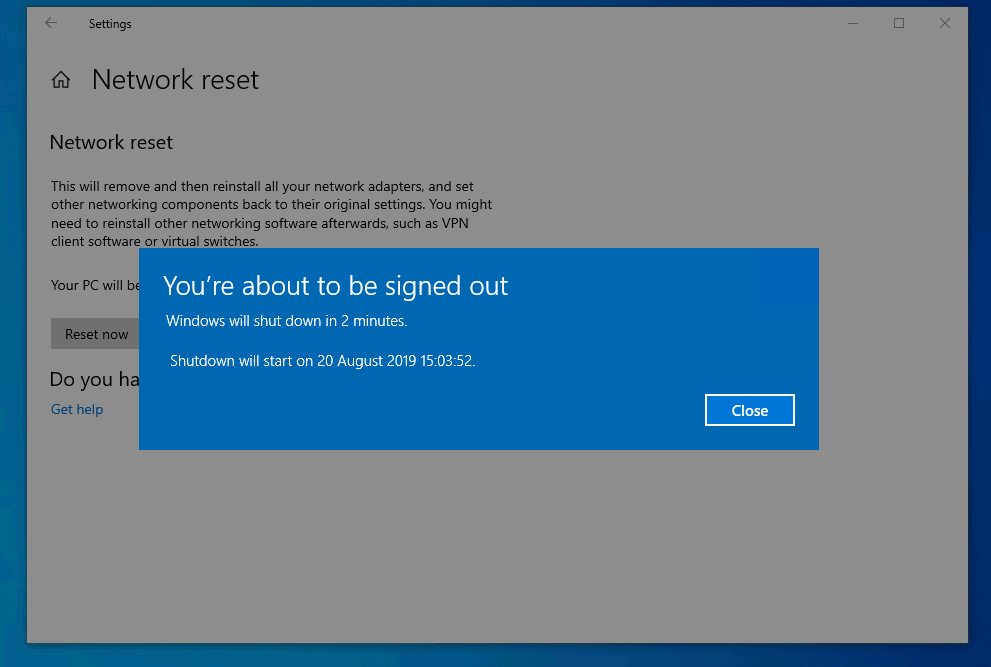Viewport: 991px width, 667px height.
Task: Go back using the Settings back arrow
Action: [x=51, y=23]
